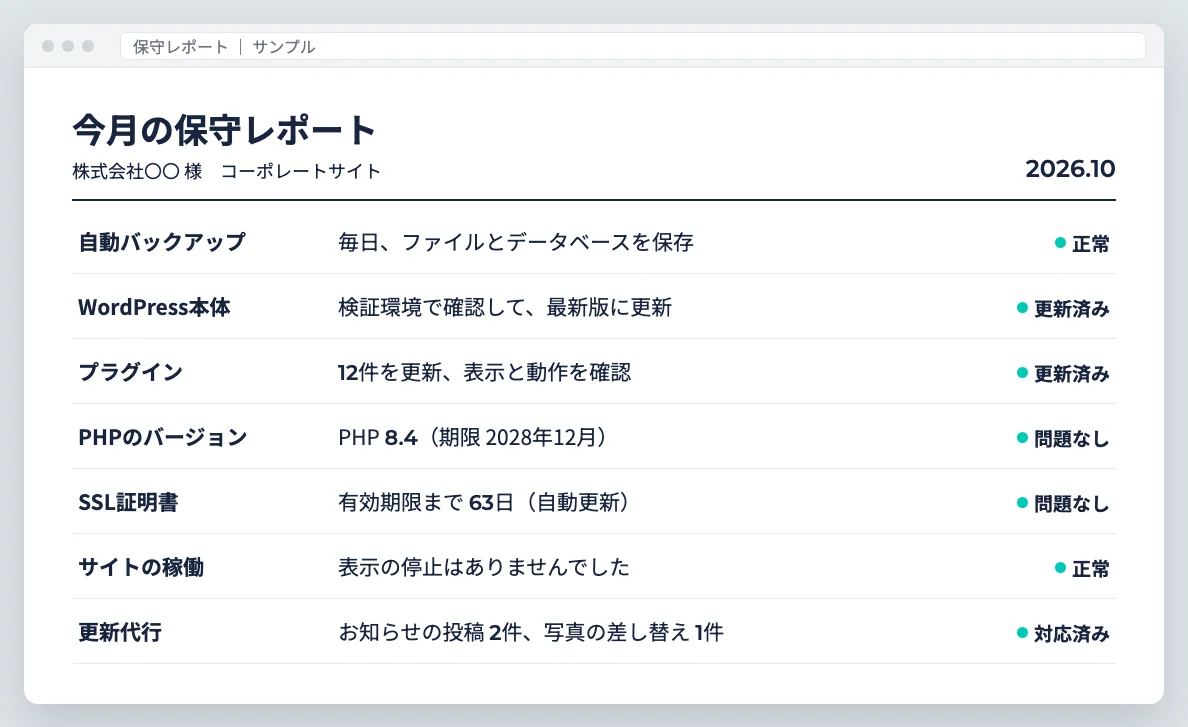Select the プラグイン row label
The image size is (1188, 727).
coord(131,373)
